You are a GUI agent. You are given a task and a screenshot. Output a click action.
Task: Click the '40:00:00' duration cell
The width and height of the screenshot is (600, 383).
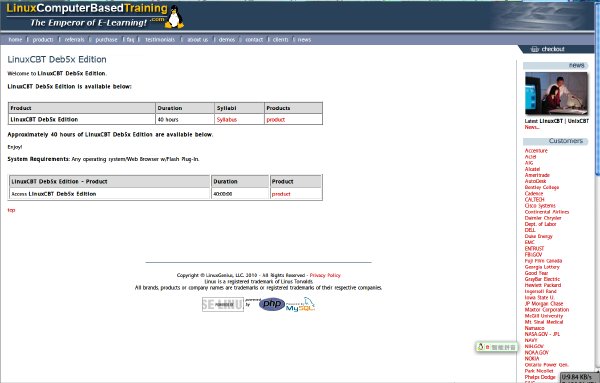(240, 194)
